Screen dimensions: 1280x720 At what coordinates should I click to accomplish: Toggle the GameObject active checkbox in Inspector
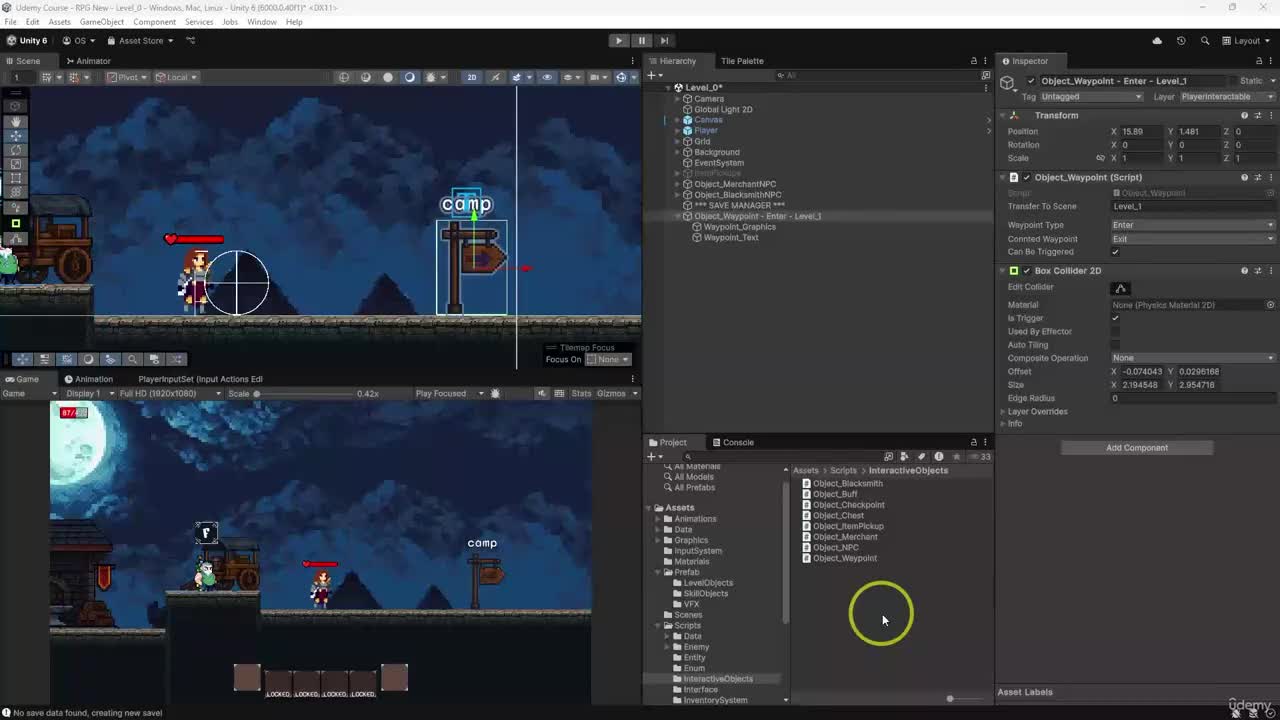[x=1031, y=81]
